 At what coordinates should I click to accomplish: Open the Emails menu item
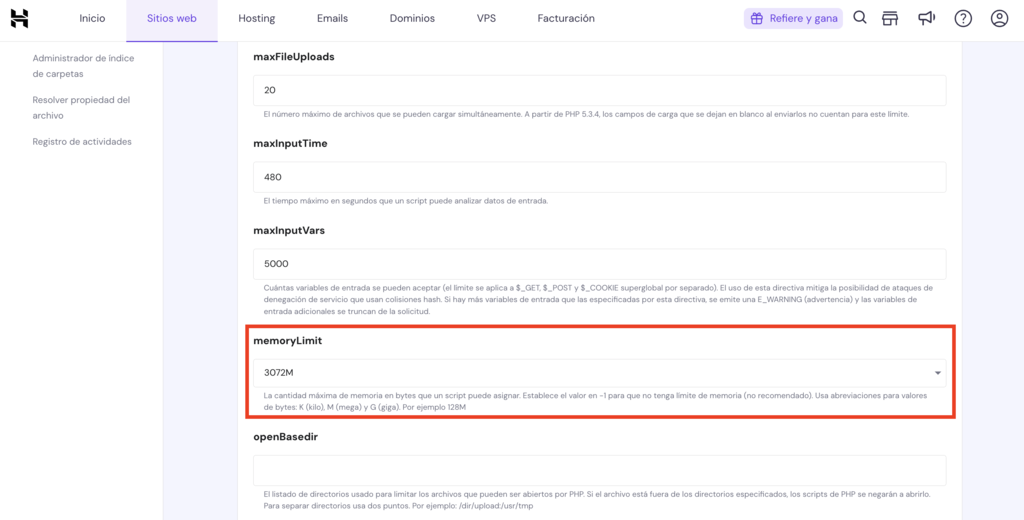point(332,18)
